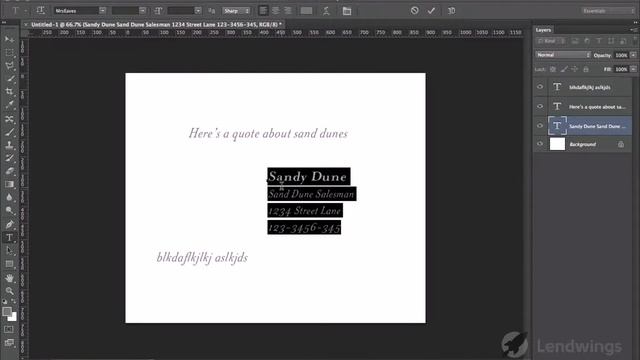Open the Layers panel menu
Viewport: 640px width, 360px height.
633,30
